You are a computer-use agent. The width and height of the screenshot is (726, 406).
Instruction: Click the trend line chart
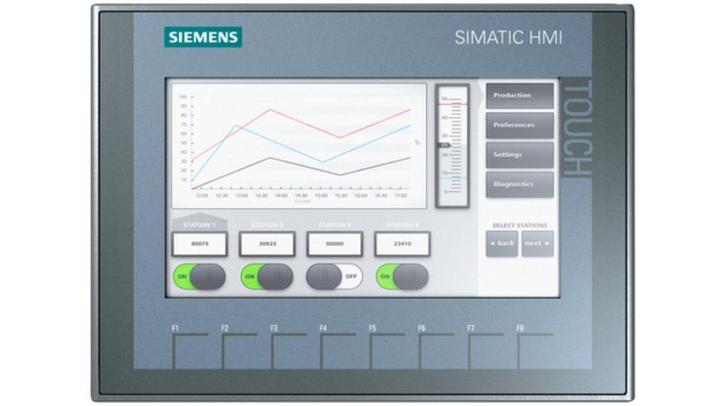tap(299, 146)
